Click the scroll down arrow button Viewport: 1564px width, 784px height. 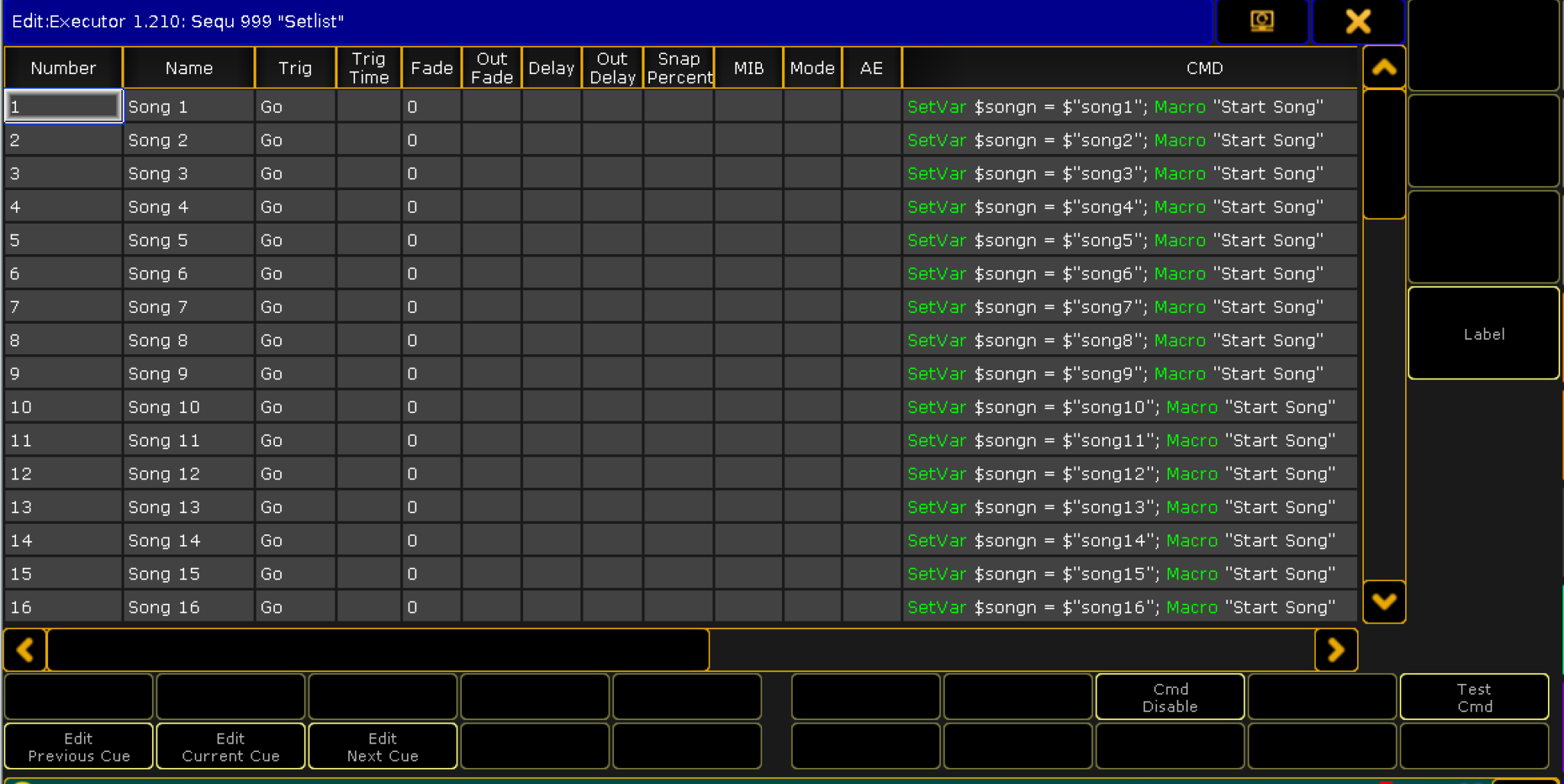(x=1384, y=602)
